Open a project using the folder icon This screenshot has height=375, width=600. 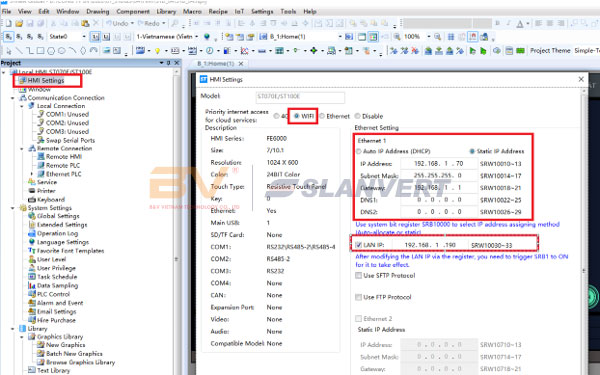19,24
